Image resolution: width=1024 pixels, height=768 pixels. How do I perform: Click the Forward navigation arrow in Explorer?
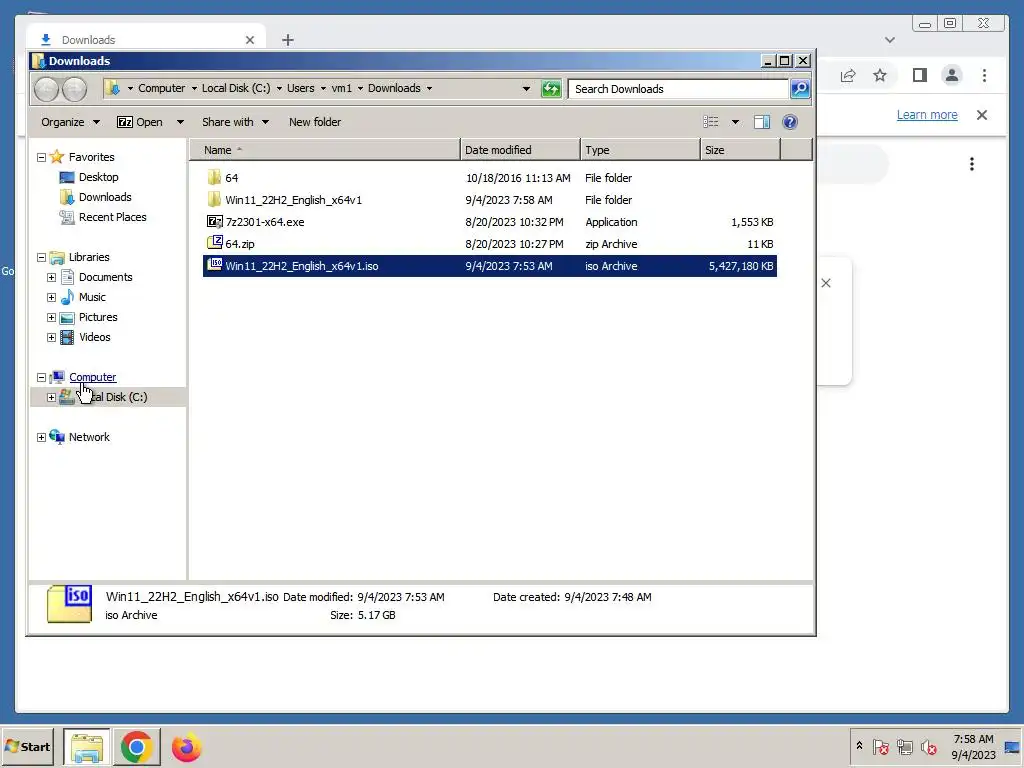(x=74, y=89)
